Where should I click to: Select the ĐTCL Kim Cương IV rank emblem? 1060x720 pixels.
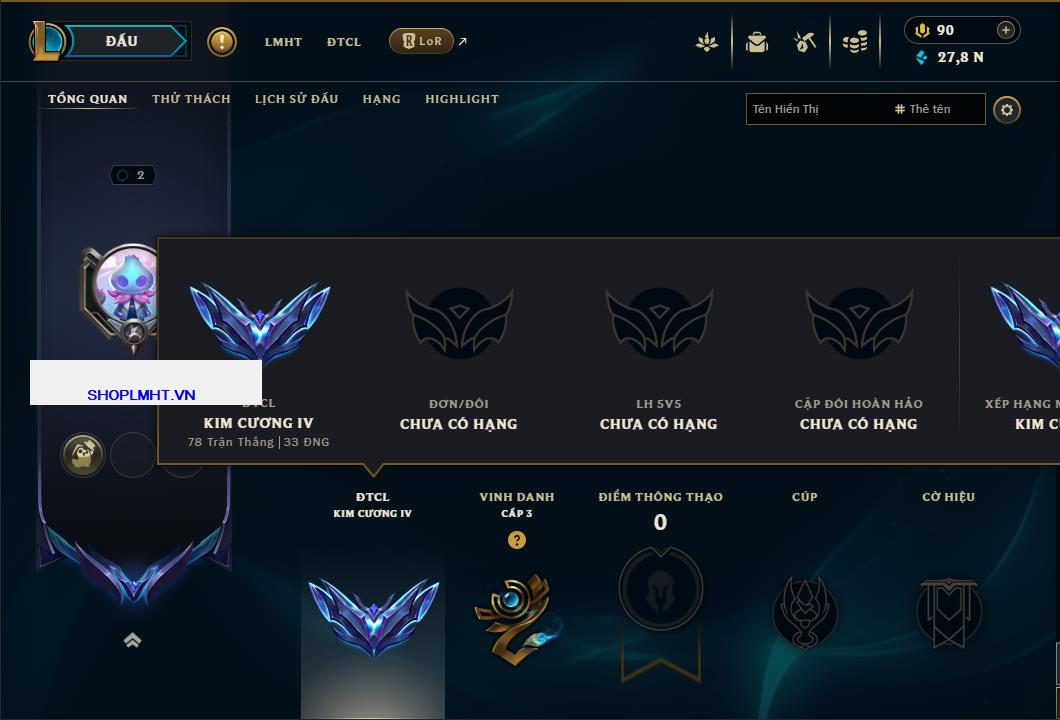373,617
